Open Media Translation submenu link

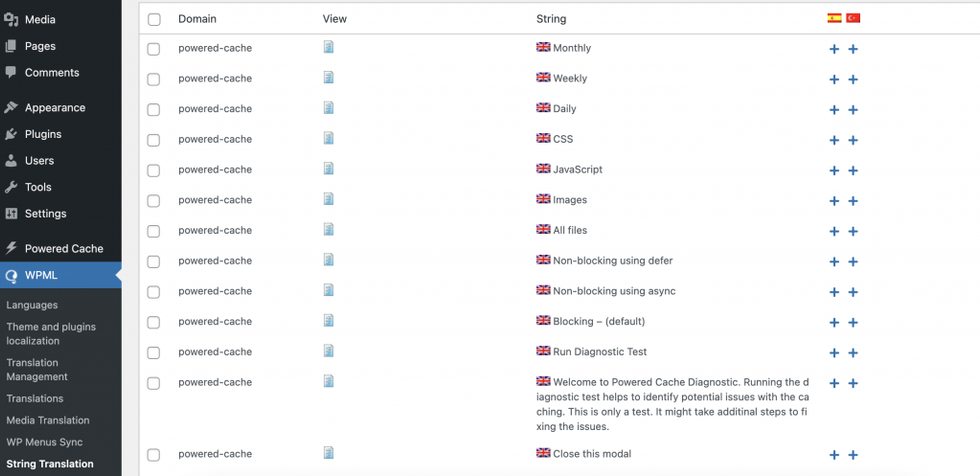pyautogui.click(x=48, y=420)
